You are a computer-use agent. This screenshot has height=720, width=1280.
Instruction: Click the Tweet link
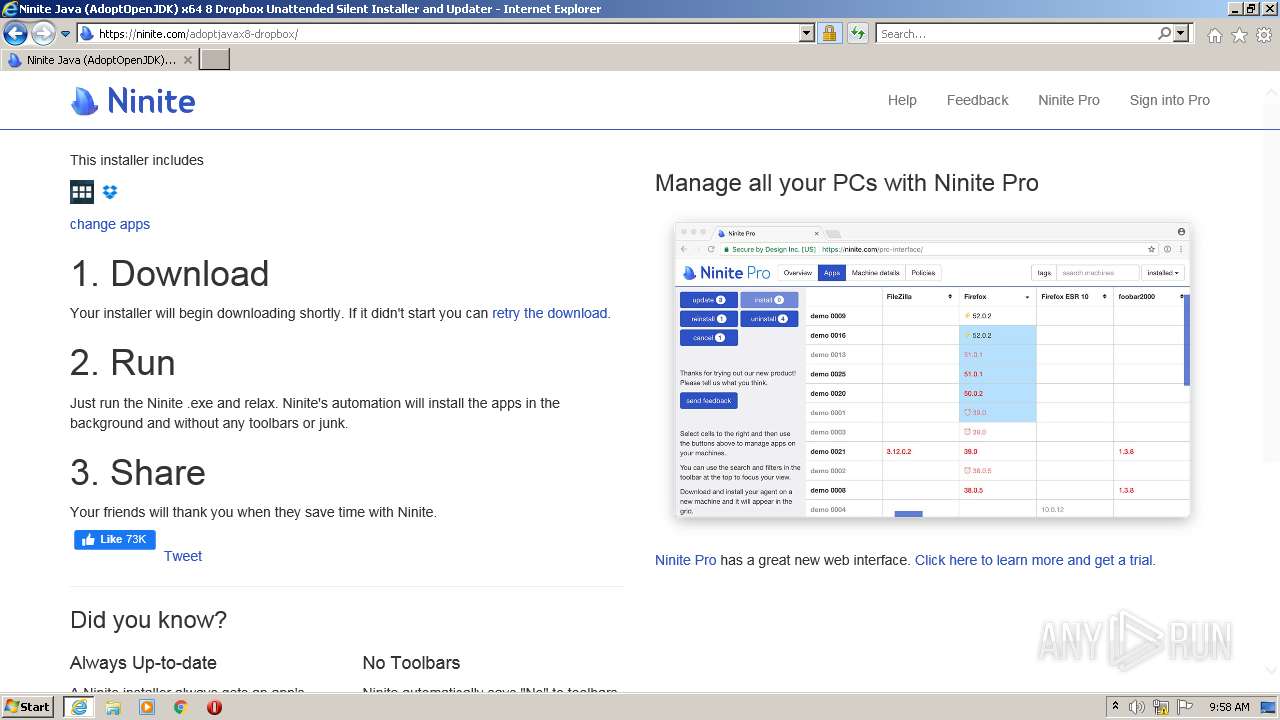click(183, 556)
